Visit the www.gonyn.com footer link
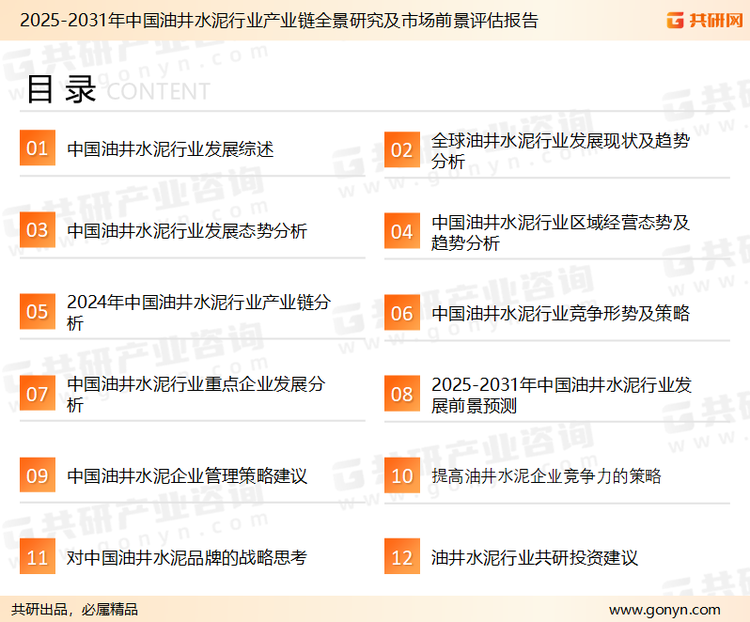Viewport: 750px width, 622px height. pos(664,610)
